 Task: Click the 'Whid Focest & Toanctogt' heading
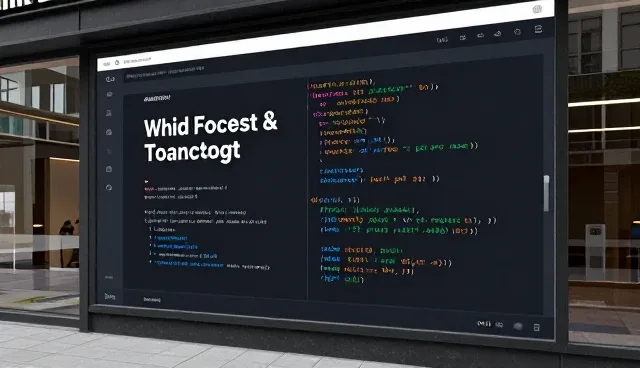point(211,138)
